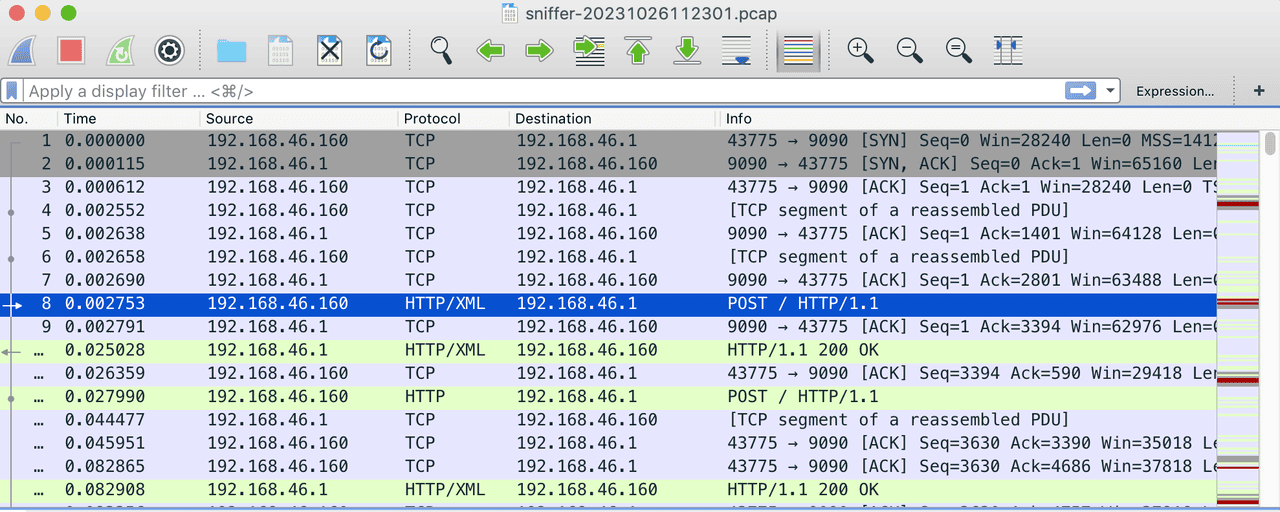This screenshot has height=512, width=1280.
Task: Restart the current capture
Action: [120, 50]
